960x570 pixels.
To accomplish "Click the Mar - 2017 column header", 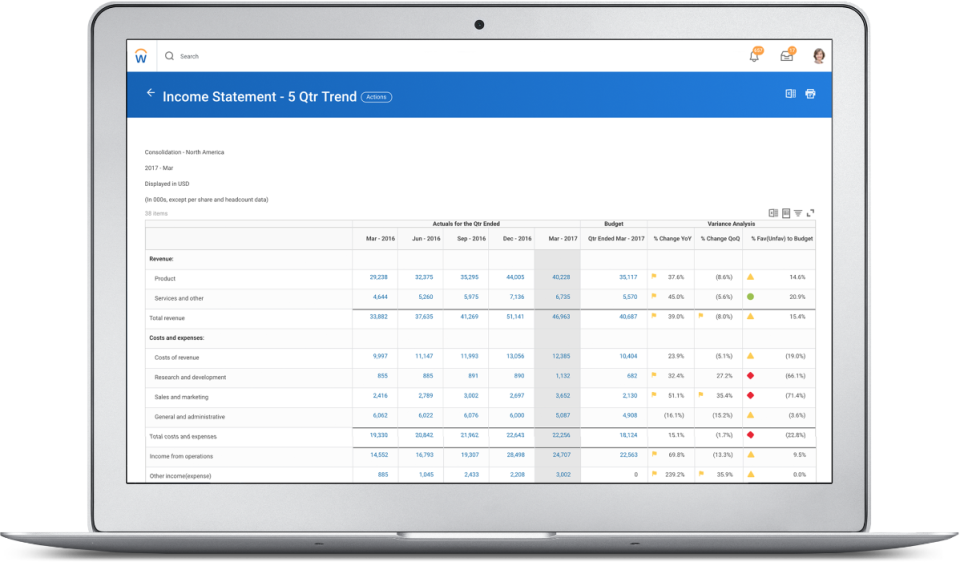I will pos(563,239).
